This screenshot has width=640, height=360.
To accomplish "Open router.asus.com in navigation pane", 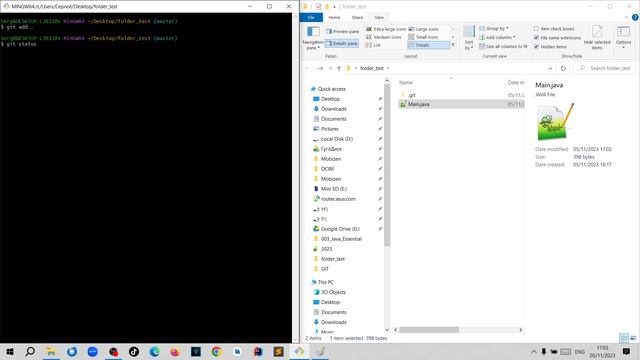I will click(x=338, y=199).
